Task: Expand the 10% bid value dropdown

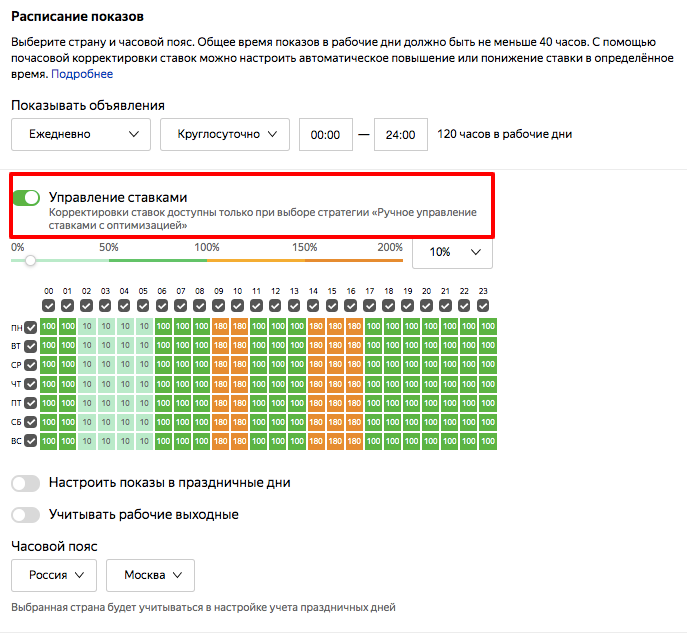Action: [452, 253]
